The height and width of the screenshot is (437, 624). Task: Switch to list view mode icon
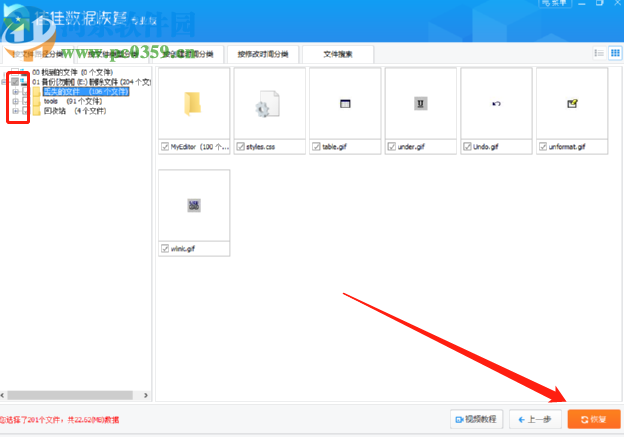click(599, 53)
